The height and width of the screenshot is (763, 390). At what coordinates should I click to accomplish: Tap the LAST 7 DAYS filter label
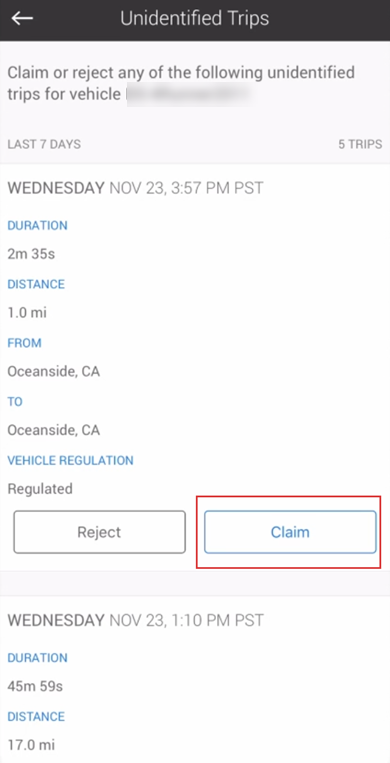[x=44, y=145]
